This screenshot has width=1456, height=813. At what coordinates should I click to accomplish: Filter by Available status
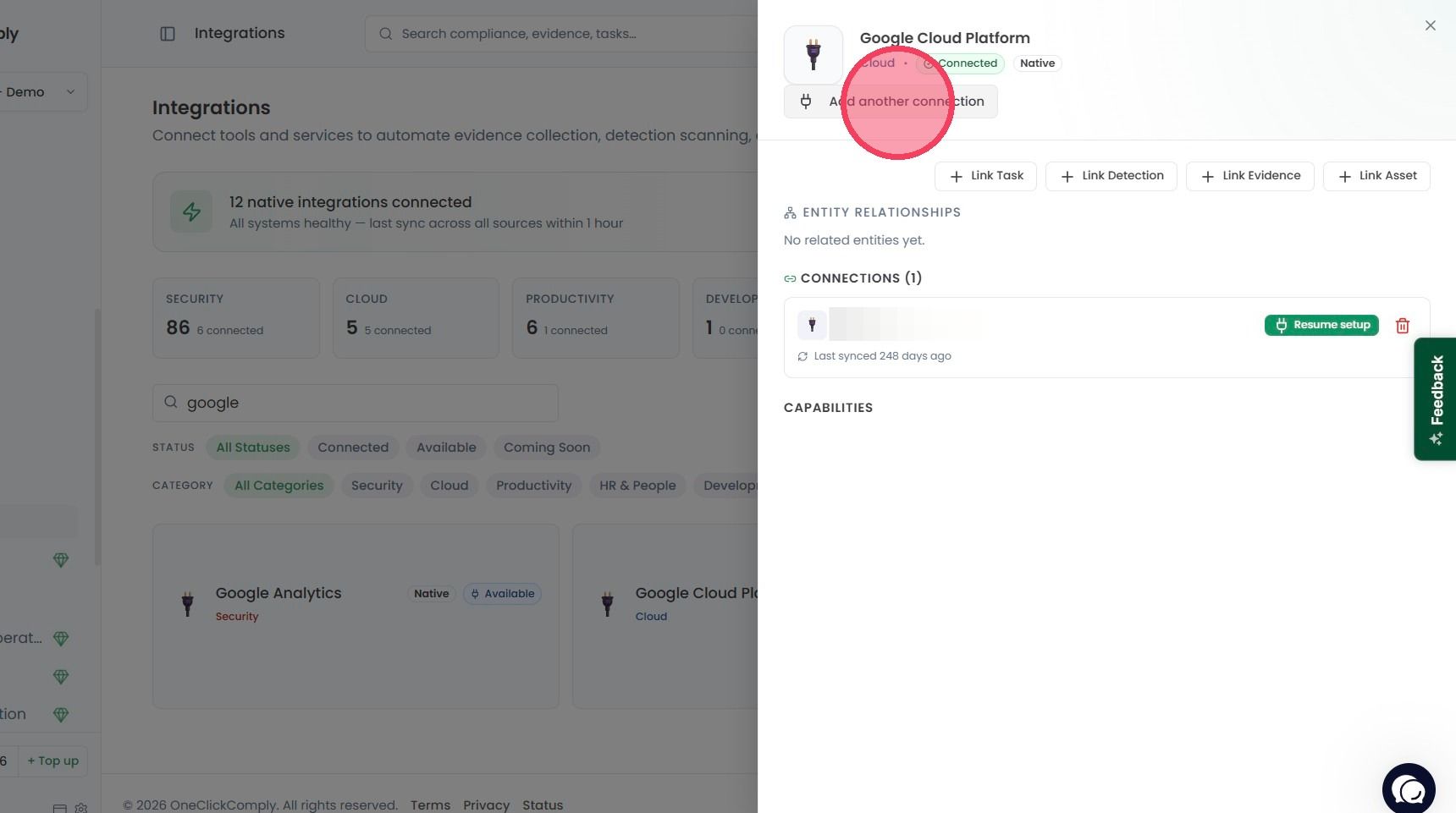(x=446, y=448)
